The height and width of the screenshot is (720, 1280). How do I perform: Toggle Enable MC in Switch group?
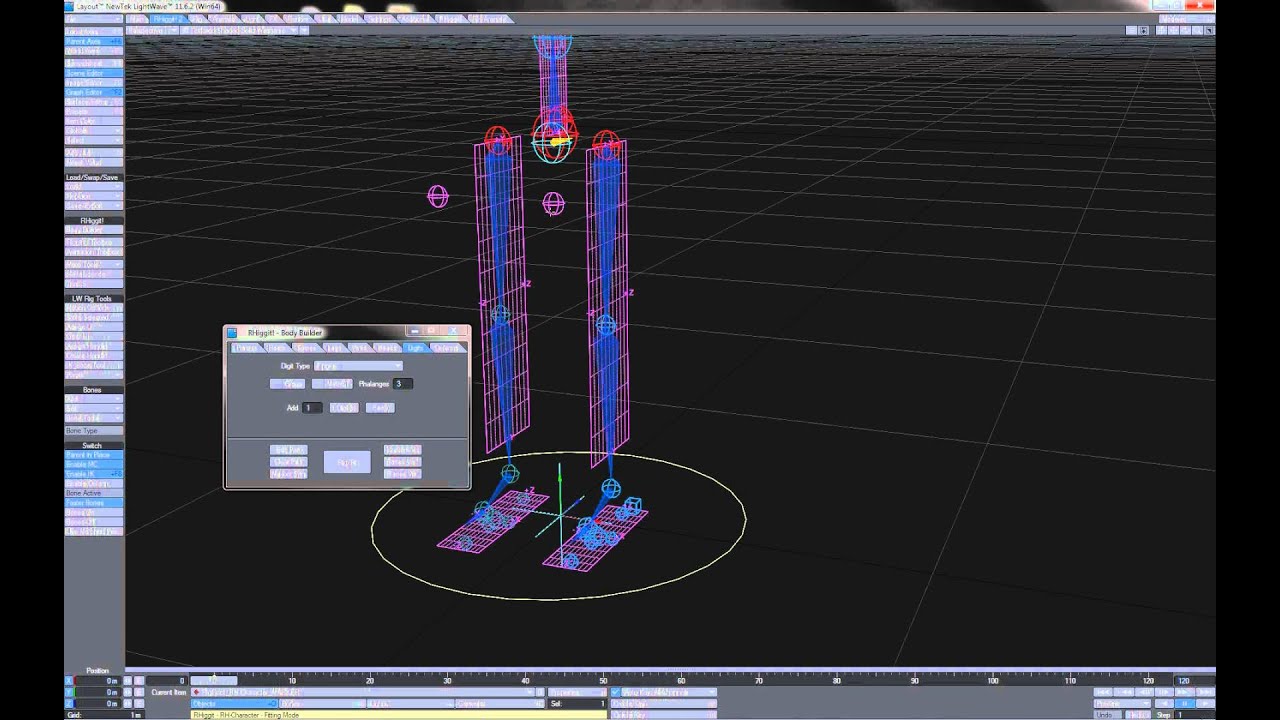tap(94, 464)
